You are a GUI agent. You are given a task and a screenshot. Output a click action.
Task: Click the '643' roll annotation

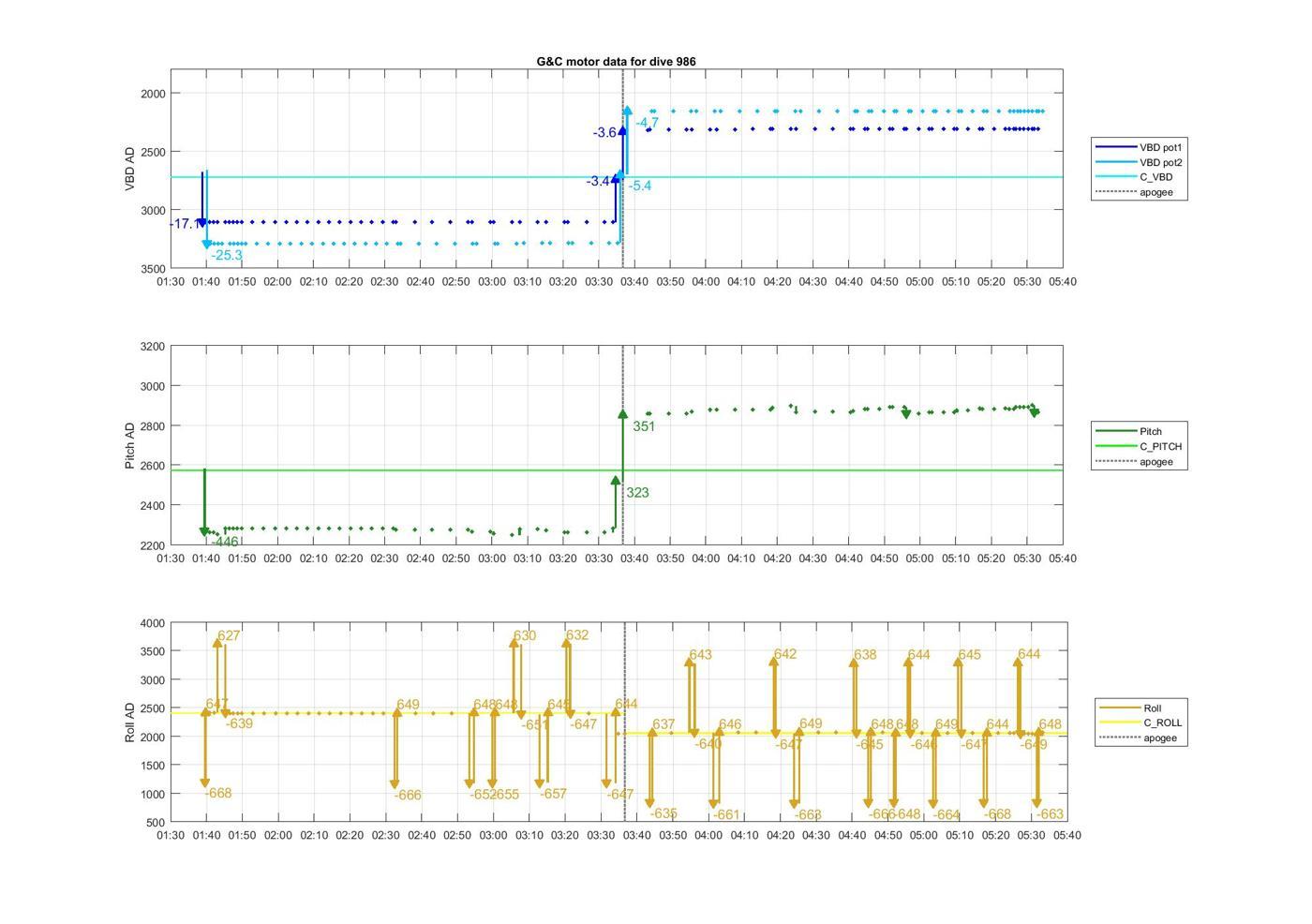(x=700, y=655)
